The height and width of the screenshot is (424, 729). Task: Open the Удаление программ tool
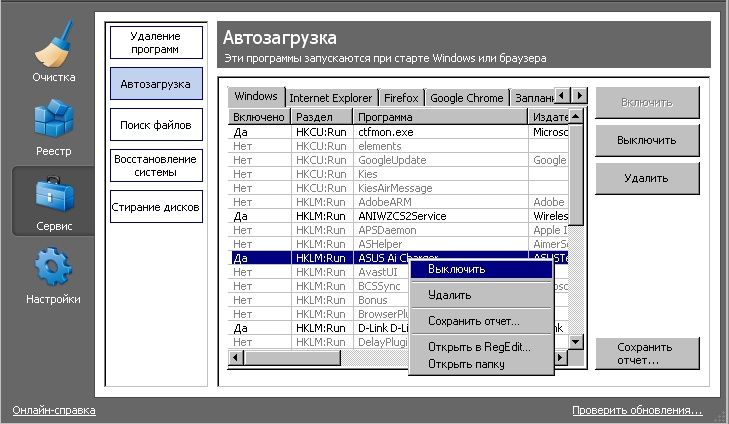pyautogui.click(x=156, y=42)
